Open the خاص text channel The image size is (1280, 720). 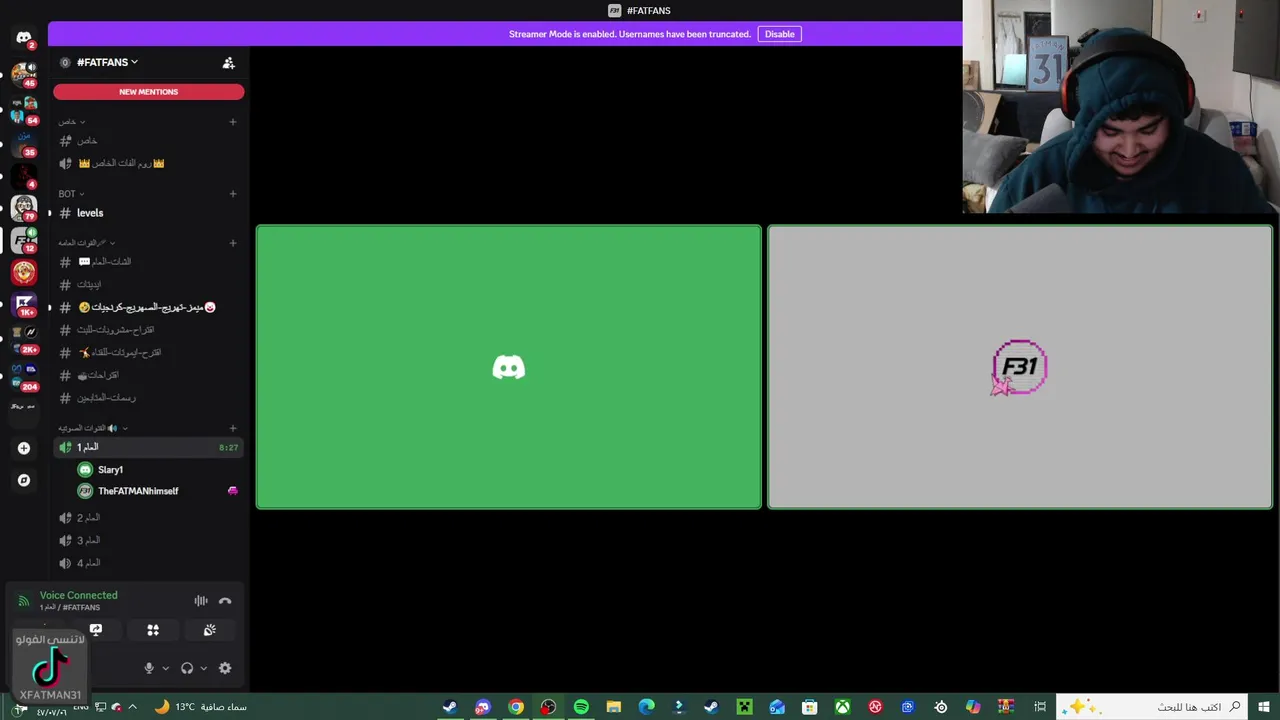coord(148,141)
